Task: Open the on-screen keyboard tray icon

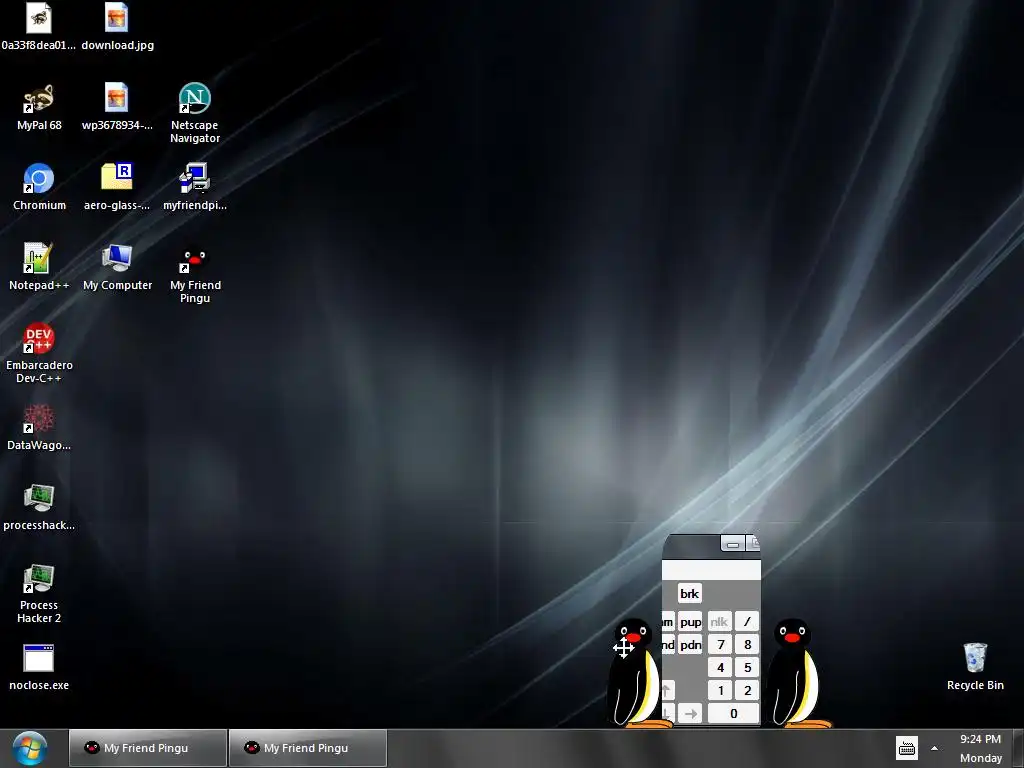Action: click(906, 748)
